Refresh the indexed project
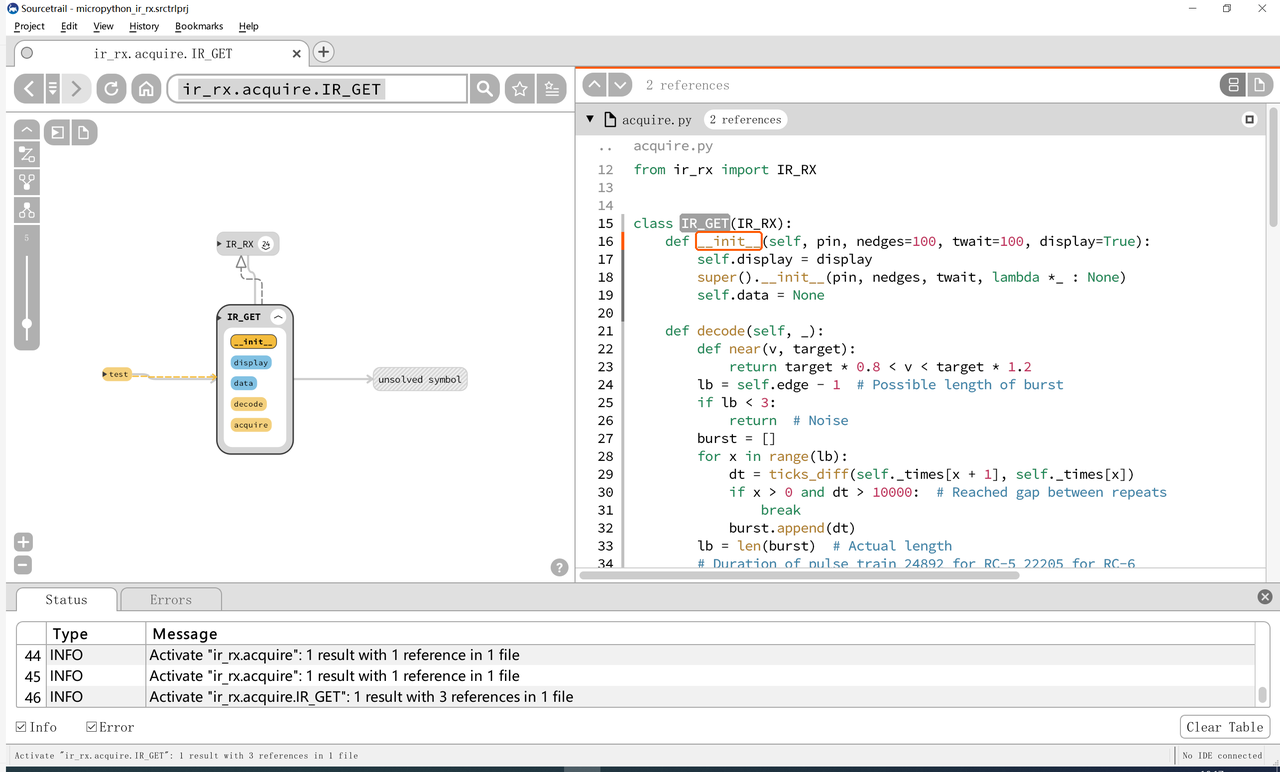Viewport: 1280px width, 772px height. tap(111, 89)
